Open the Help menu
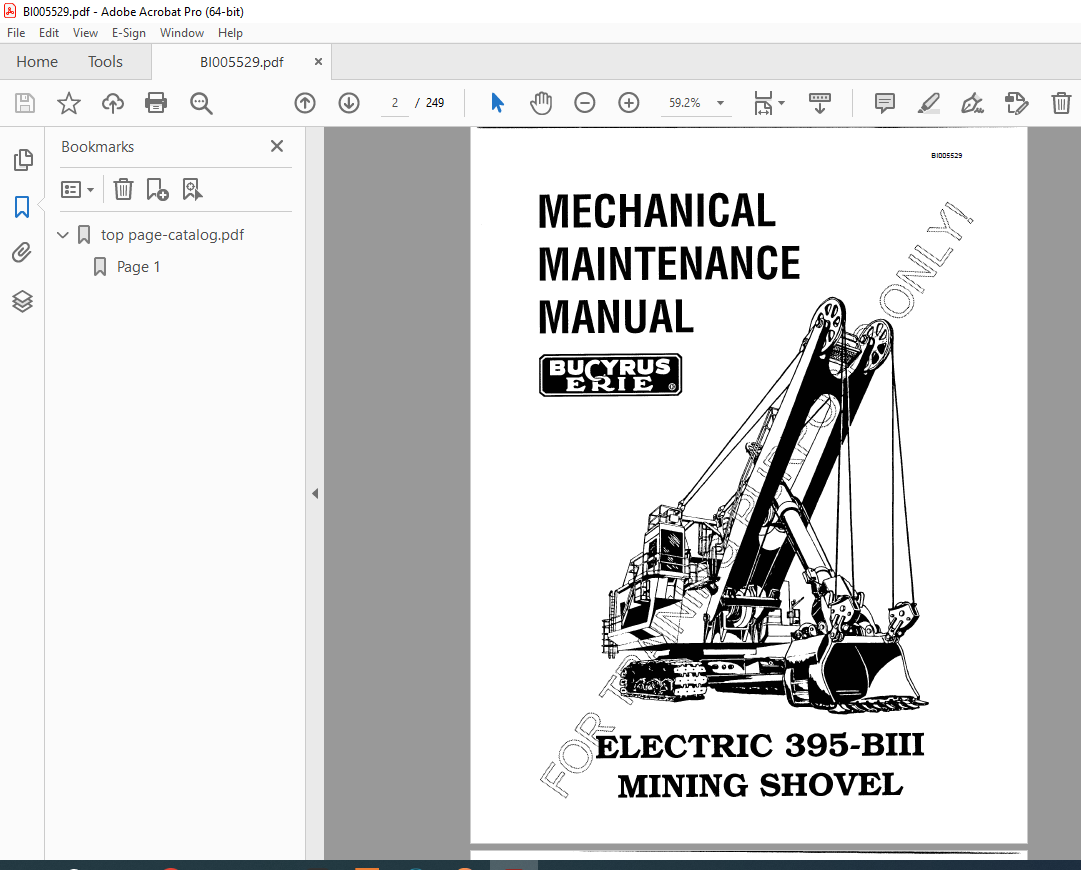The width and height of the screenshot is (1081, 870). point(230,33)
